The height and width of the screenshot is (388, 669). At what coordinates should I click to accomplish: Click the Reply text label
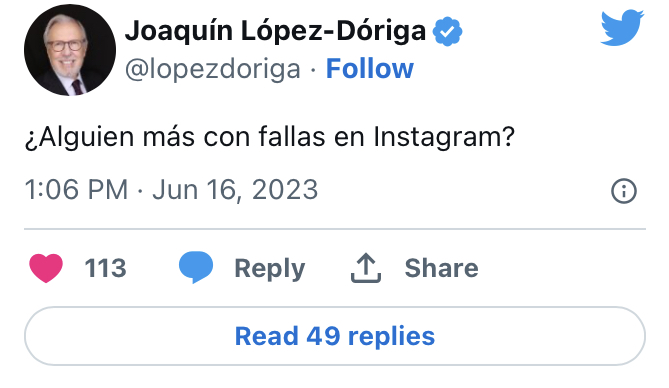270,269
